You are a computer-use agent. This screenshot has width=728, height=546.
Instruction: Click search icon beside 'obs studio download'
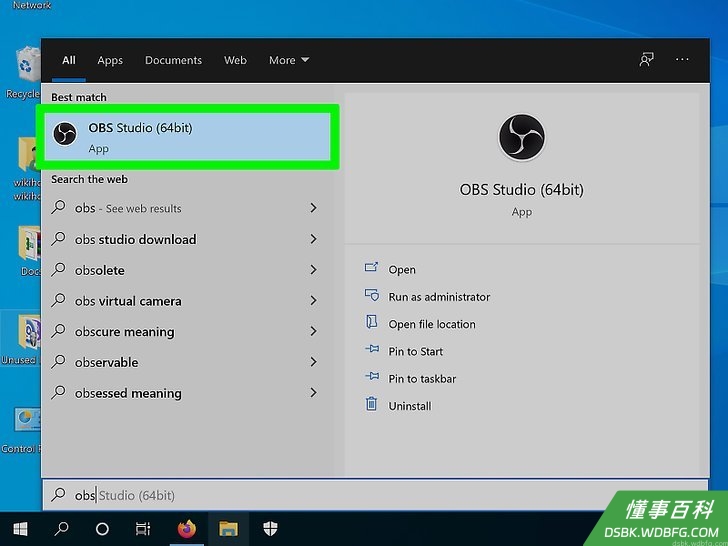(x=58, y=239)
